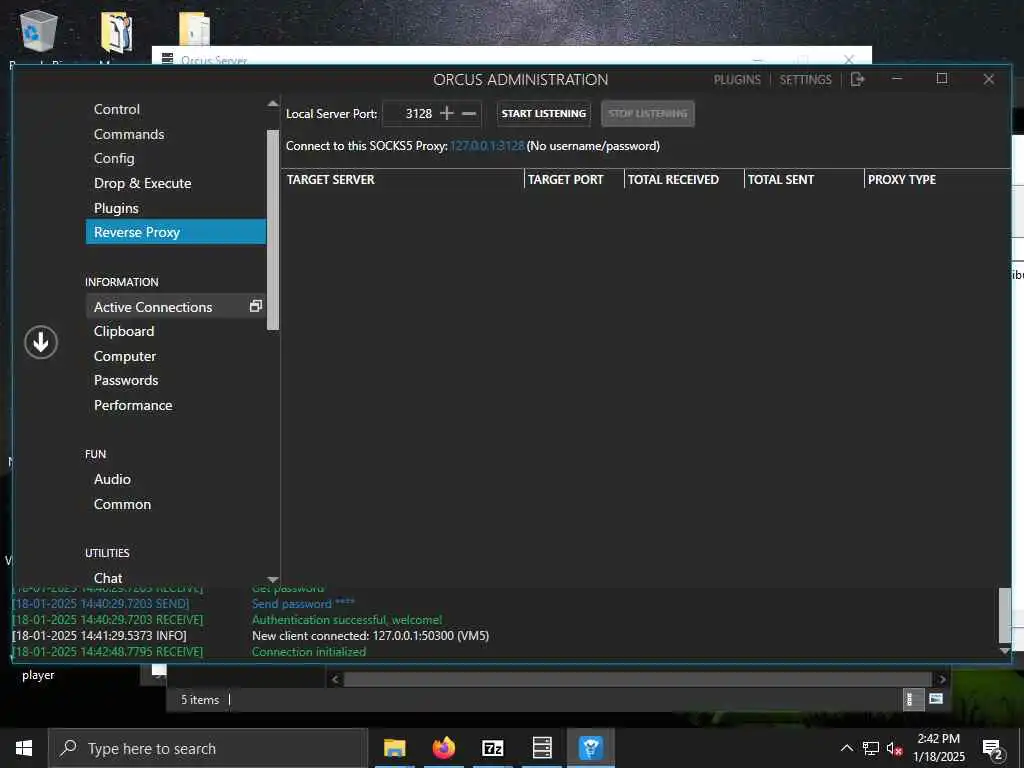Open the Performance page
The image size is (1024, 768).
[133, 405]
